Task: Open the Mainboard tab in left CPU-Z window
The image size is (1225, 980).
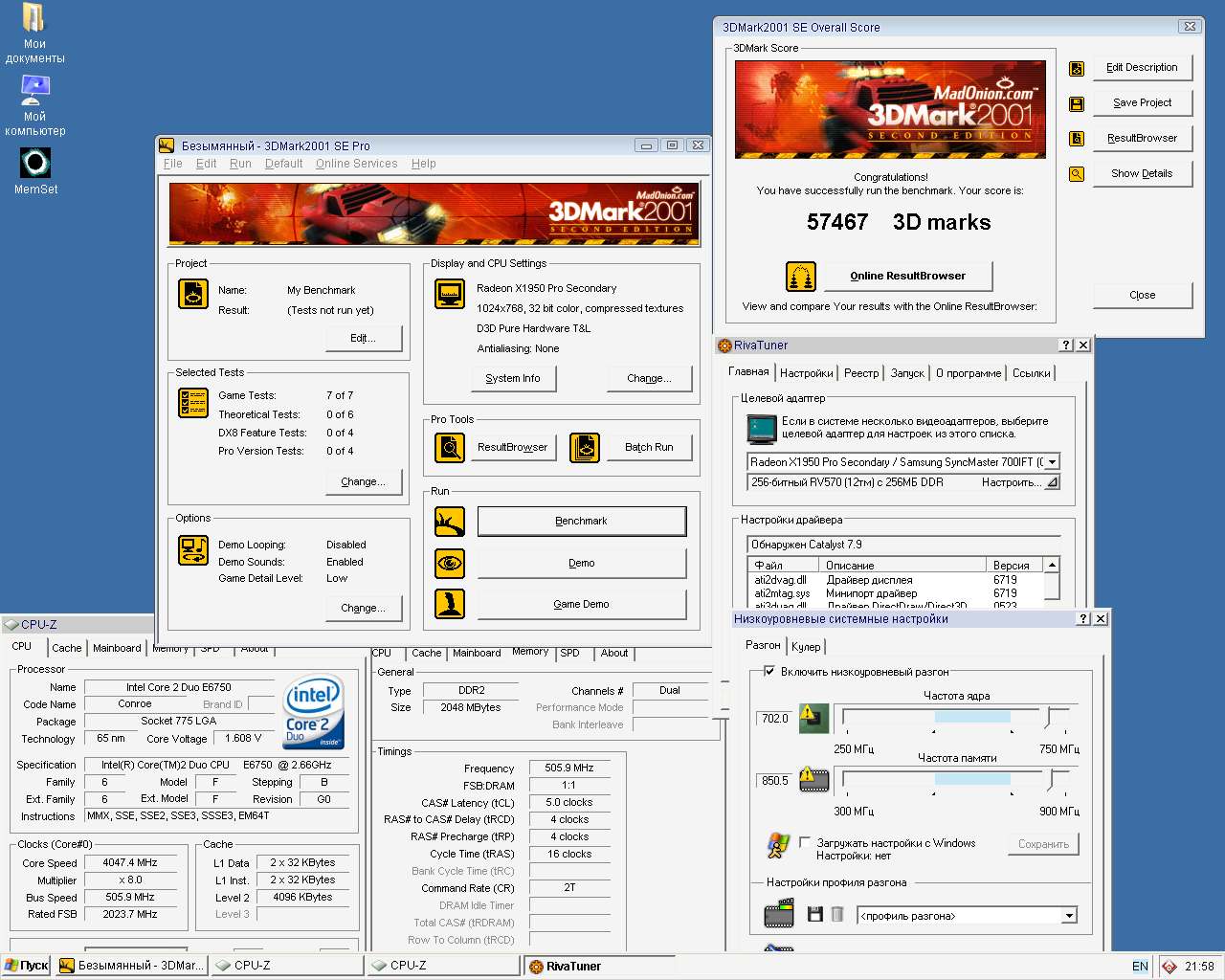Action: point(117,648)
